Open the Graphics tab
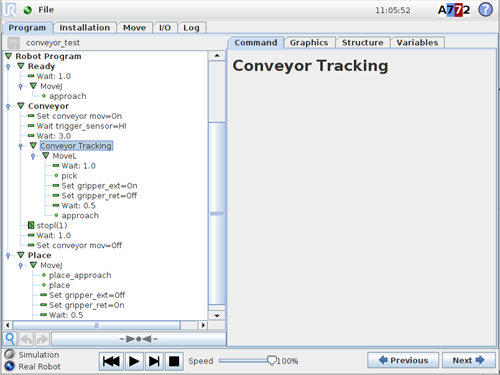500x375 pixels. [x=309, y=43]
